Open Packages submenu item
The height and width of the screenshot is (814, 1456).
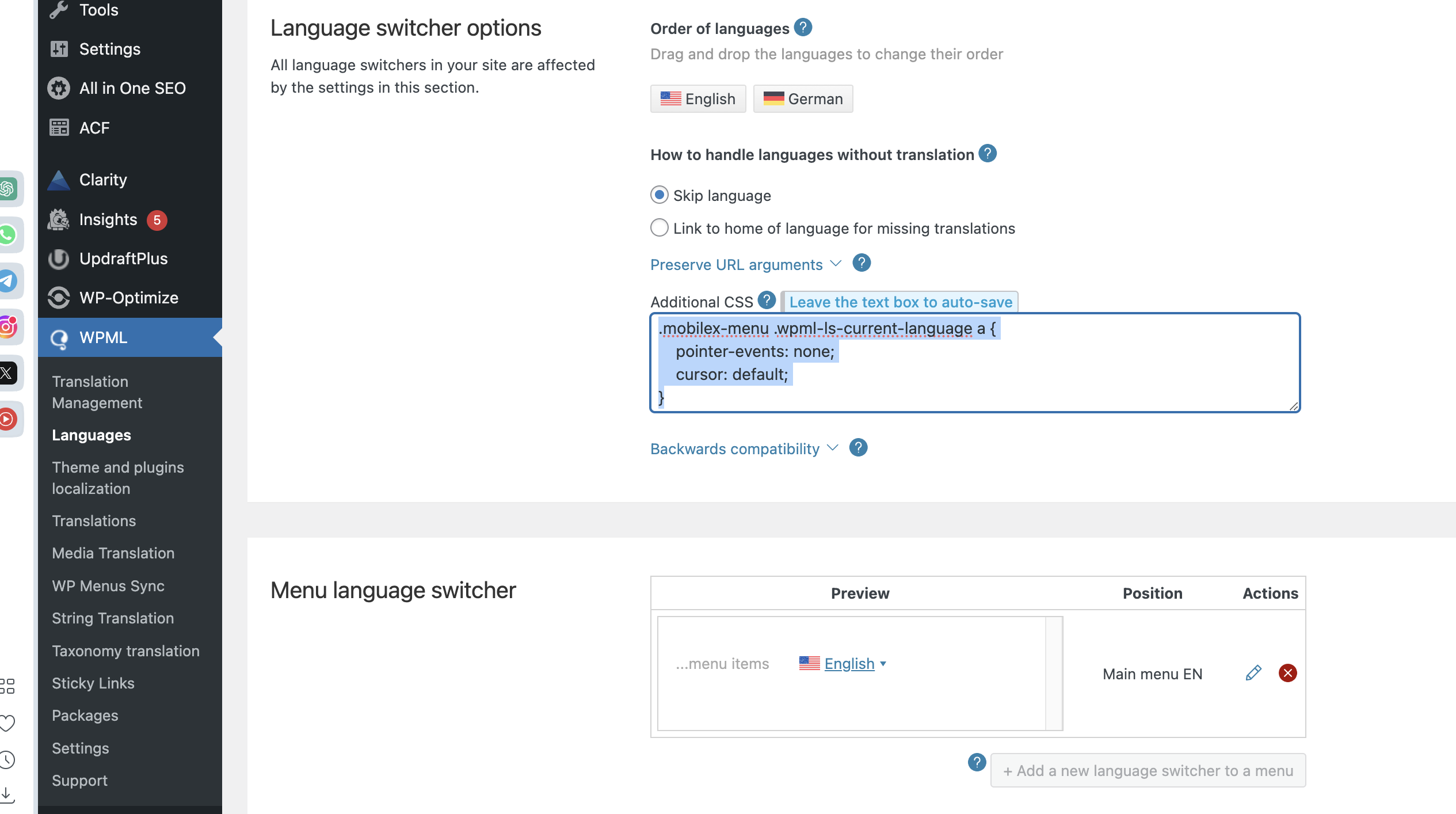(85, 716)
